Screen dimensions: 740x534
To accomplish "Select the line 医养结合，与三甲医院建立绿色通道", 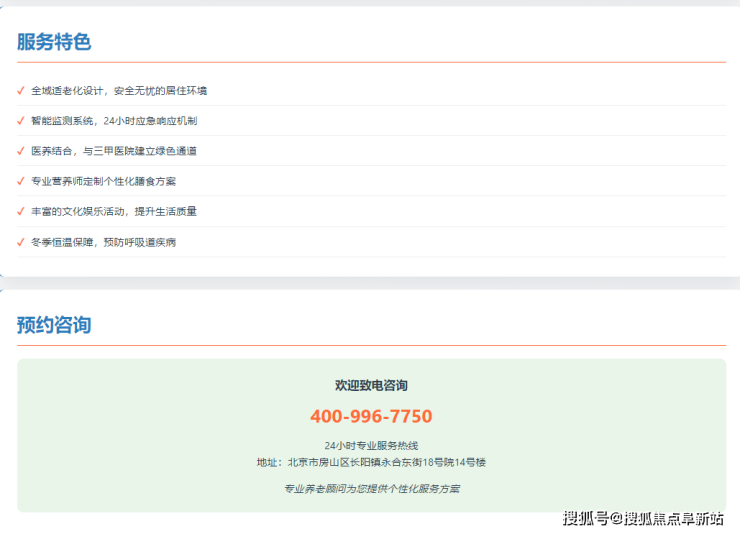I will pos(114,151).
